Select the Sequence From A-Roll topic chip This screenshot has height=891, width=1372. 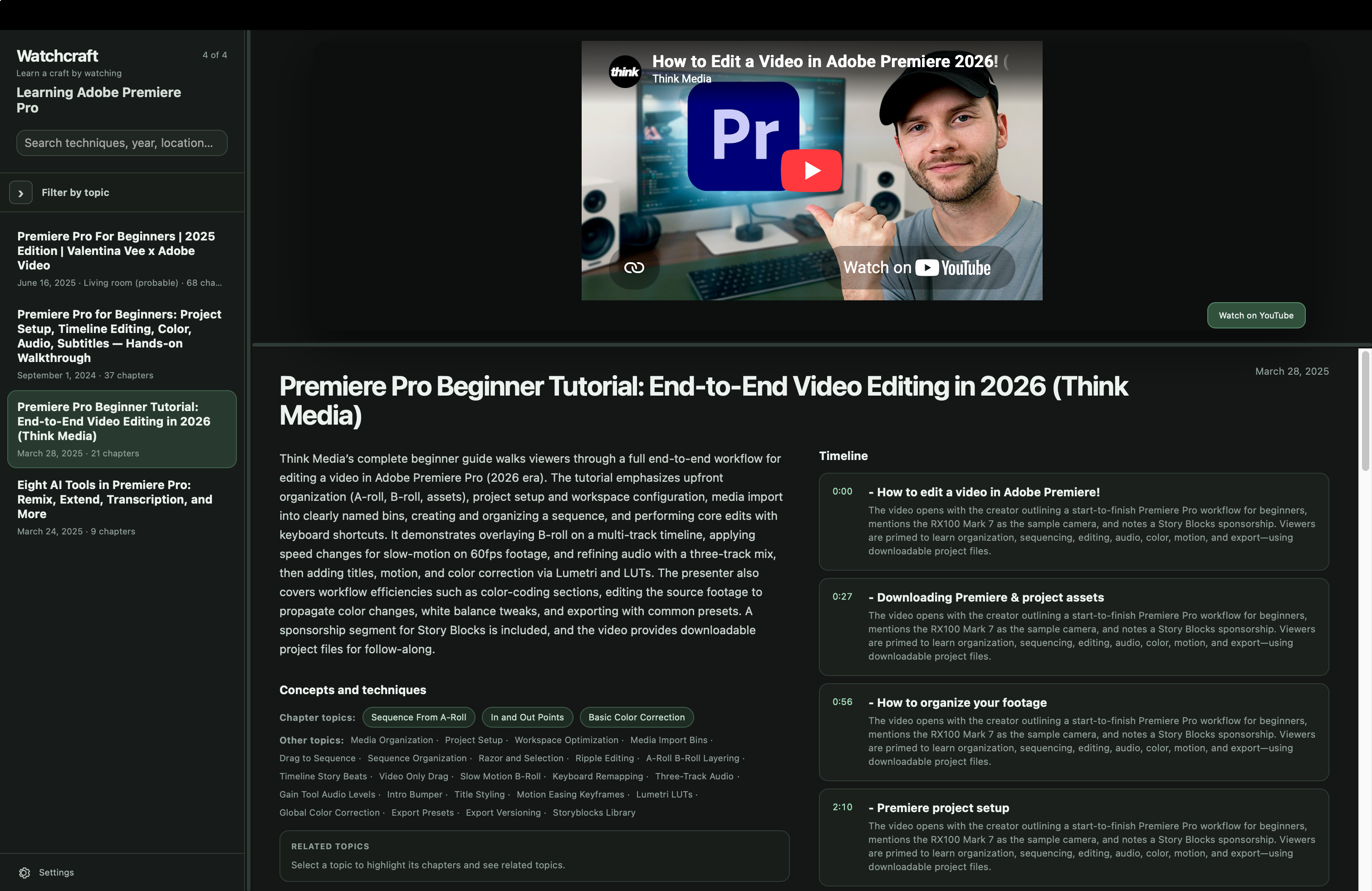[418, 717]
